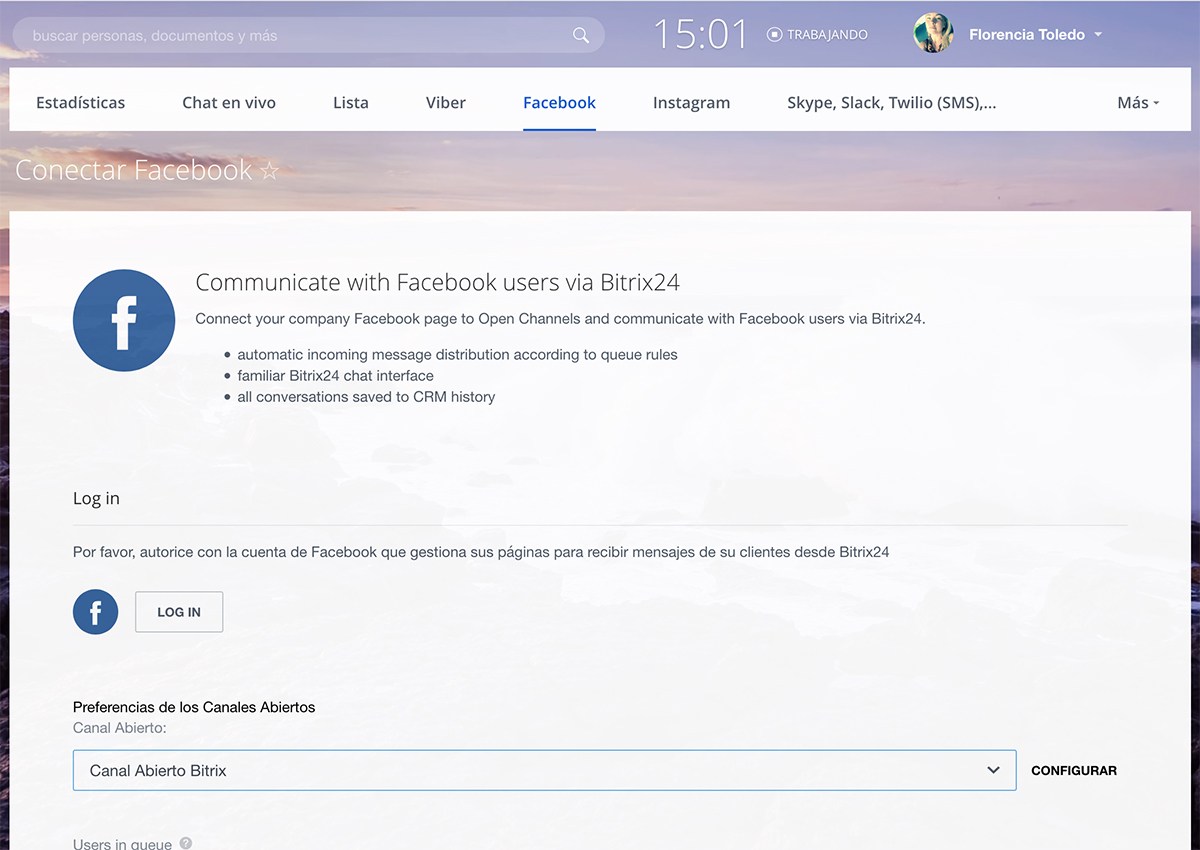Switch to the Instagram tab
This screenshot has width=1200, height=850.
pyautogui.click(x=691, y=103)
